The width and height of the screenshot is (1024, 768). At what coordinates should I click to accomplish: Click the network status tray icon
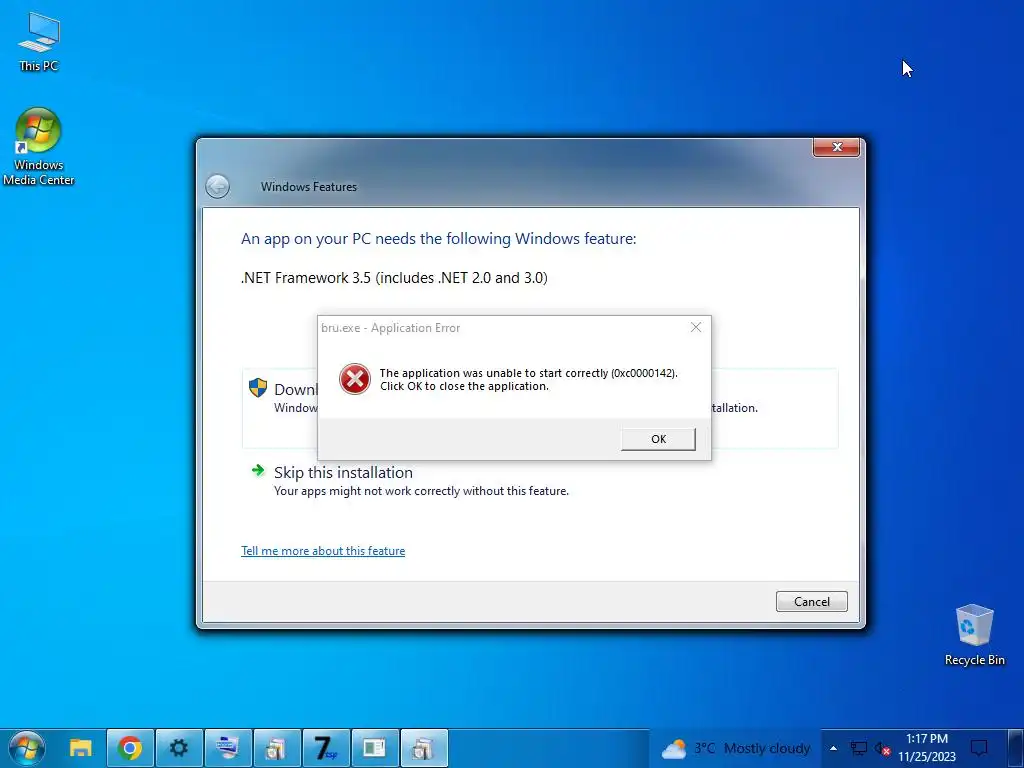858,748
